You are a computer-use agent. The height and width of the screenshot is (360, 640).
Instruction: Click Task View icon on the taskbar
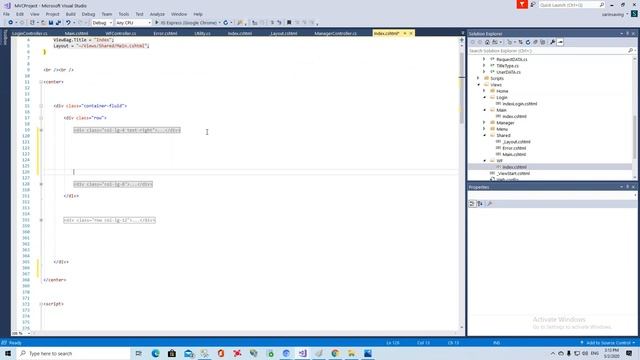[x=138, y=353]
